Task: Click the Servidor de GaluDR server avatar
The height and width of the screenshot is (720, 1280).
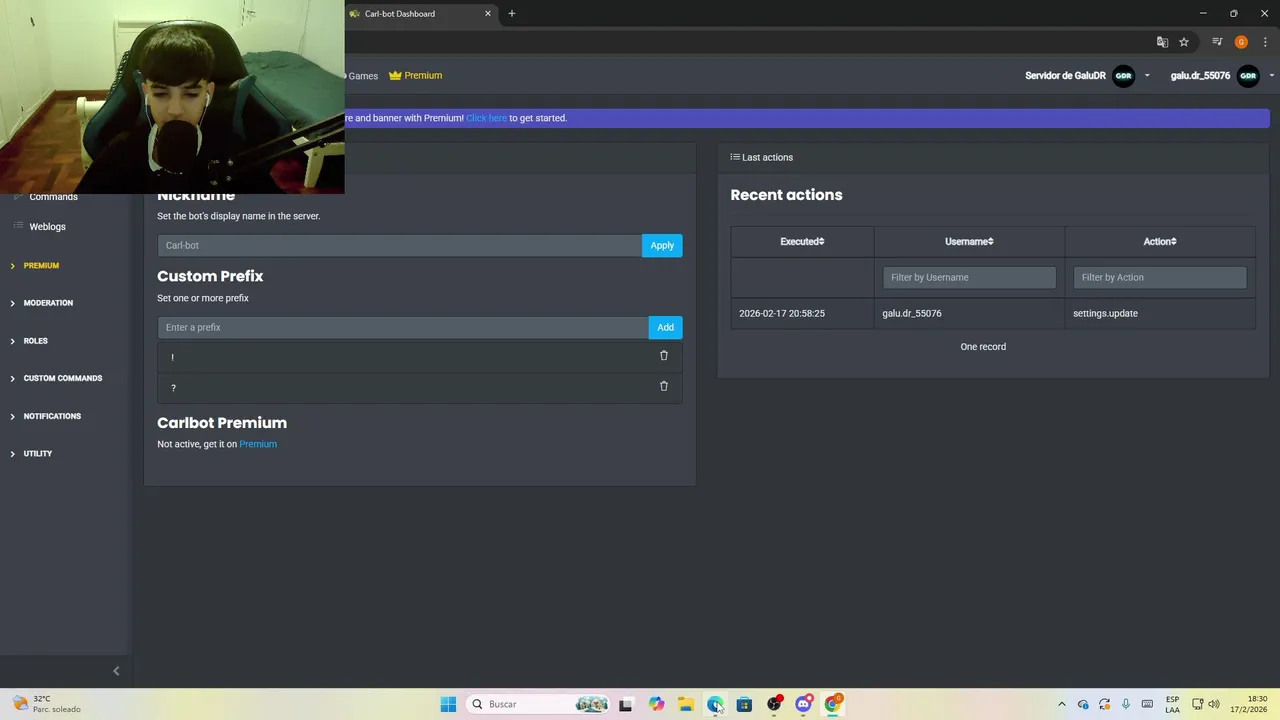Action: (1124, 76)
